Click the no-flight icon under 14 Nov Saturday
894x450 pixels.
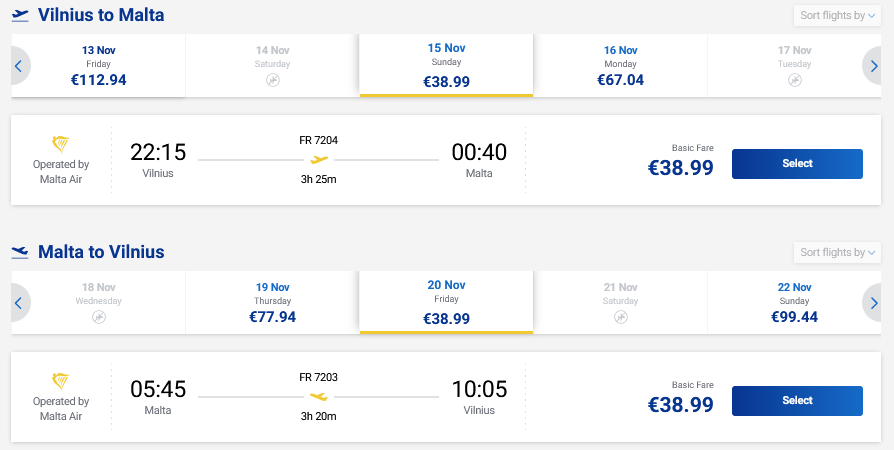273,80
